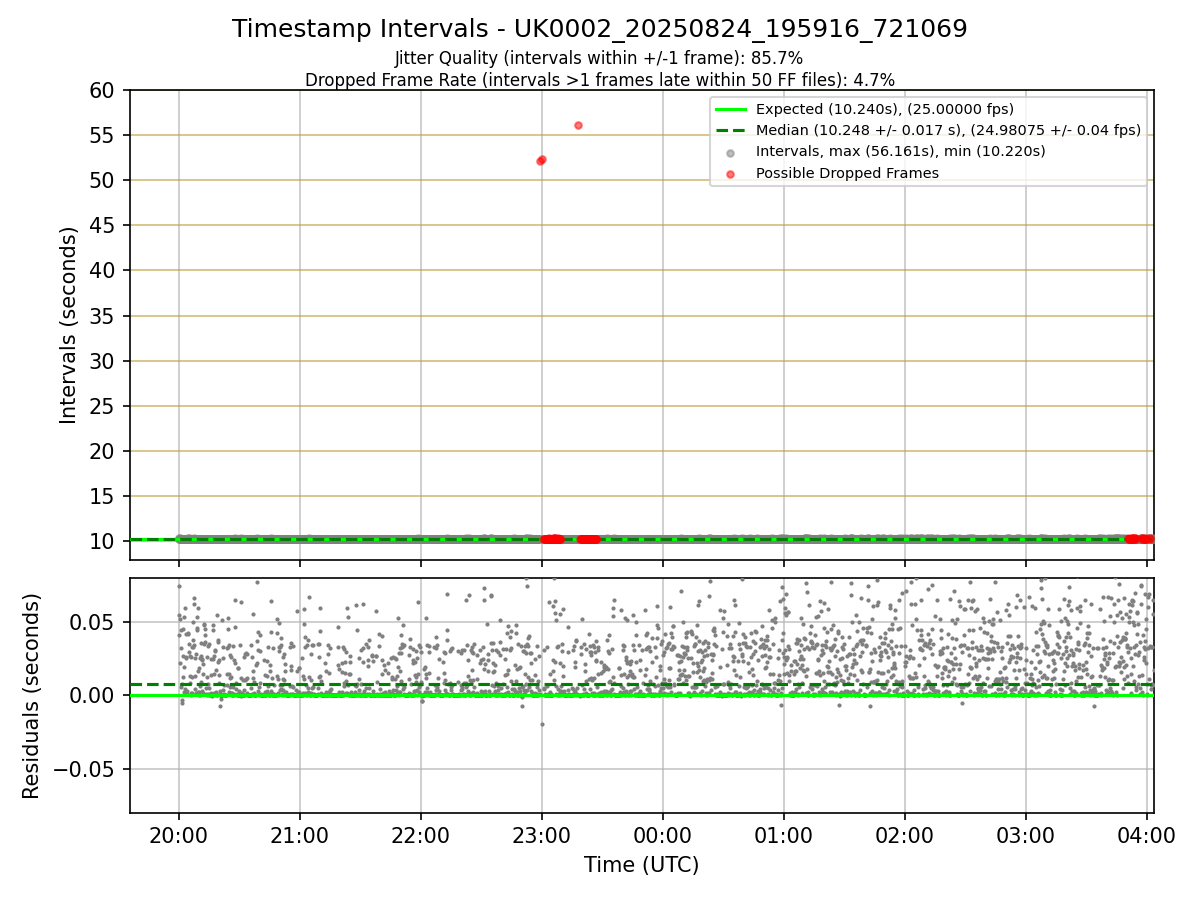Click the '45' interval axis tick label
The height and width of the screenshot is (900, 1200).
click(103, 226)
